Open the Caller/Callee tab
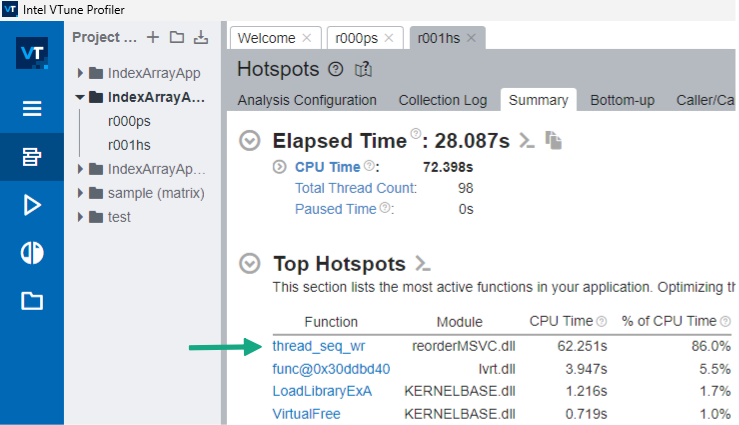Viewport: 739px width, 425px height. click(x=705, y=100)
